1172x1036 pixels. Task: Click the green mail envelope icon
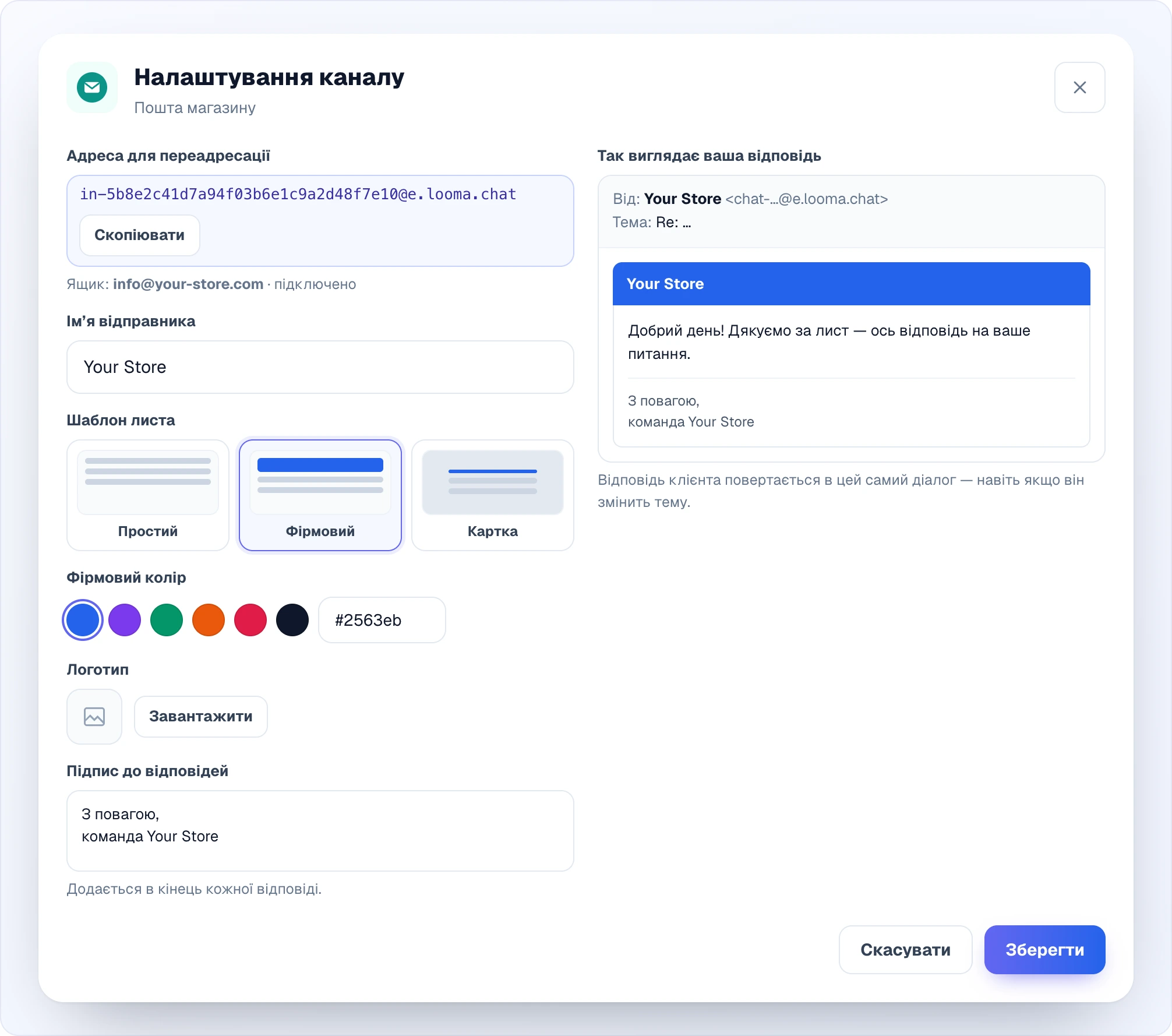coord(92,87)
